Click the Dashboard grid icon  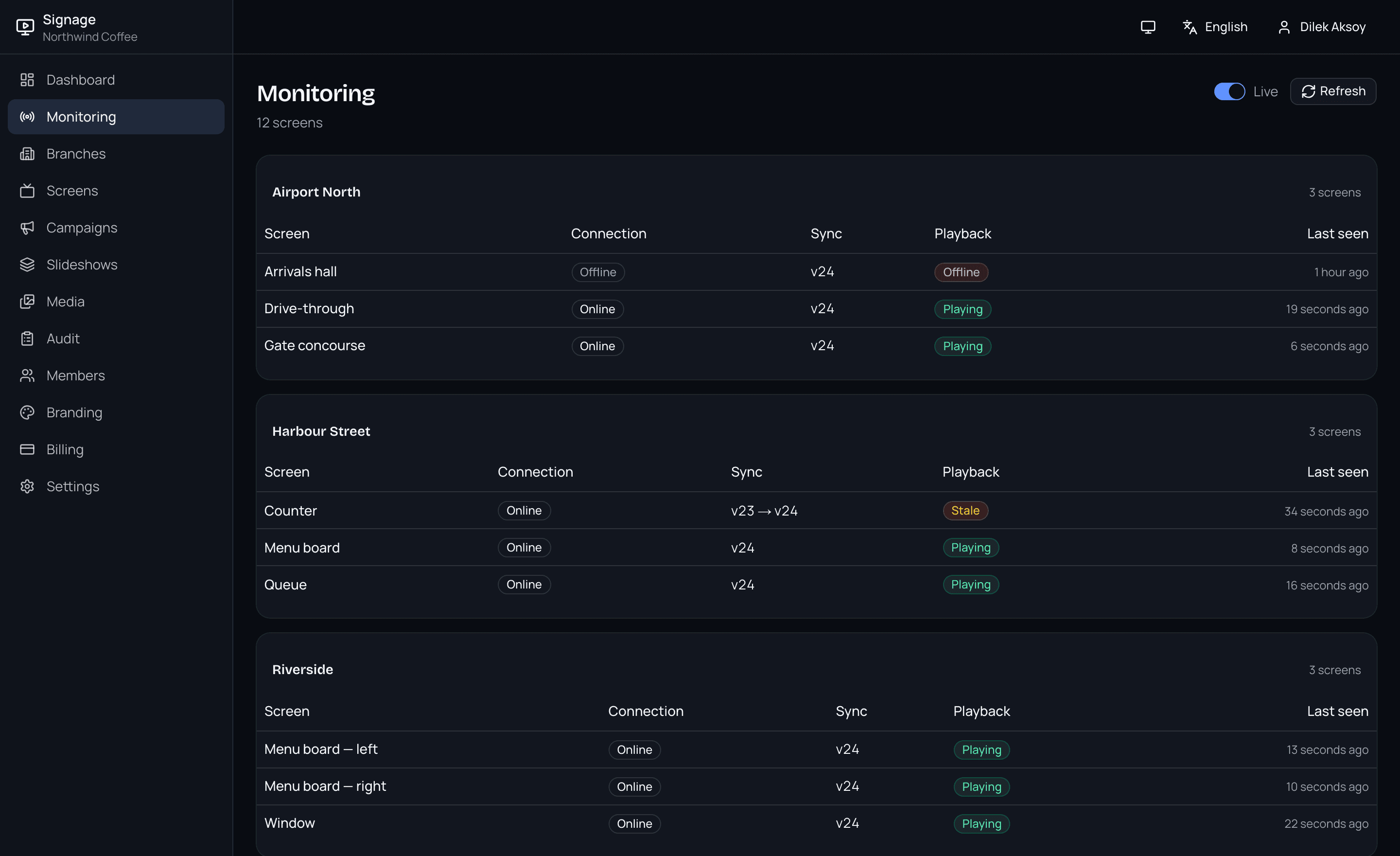point(27,80)
